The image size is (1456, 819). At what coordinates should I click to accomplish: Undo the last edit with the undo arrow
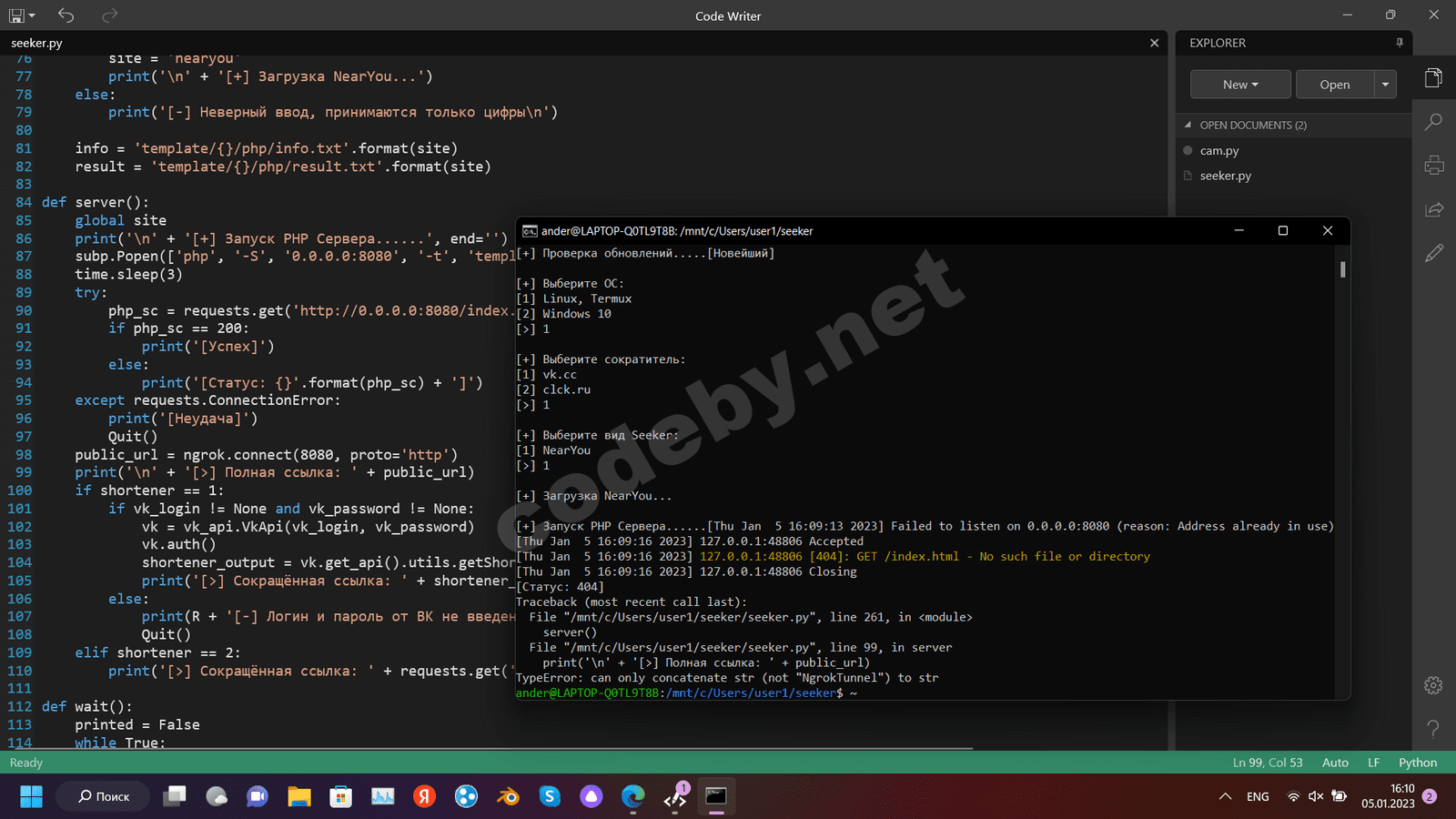[x=64, y=15]
